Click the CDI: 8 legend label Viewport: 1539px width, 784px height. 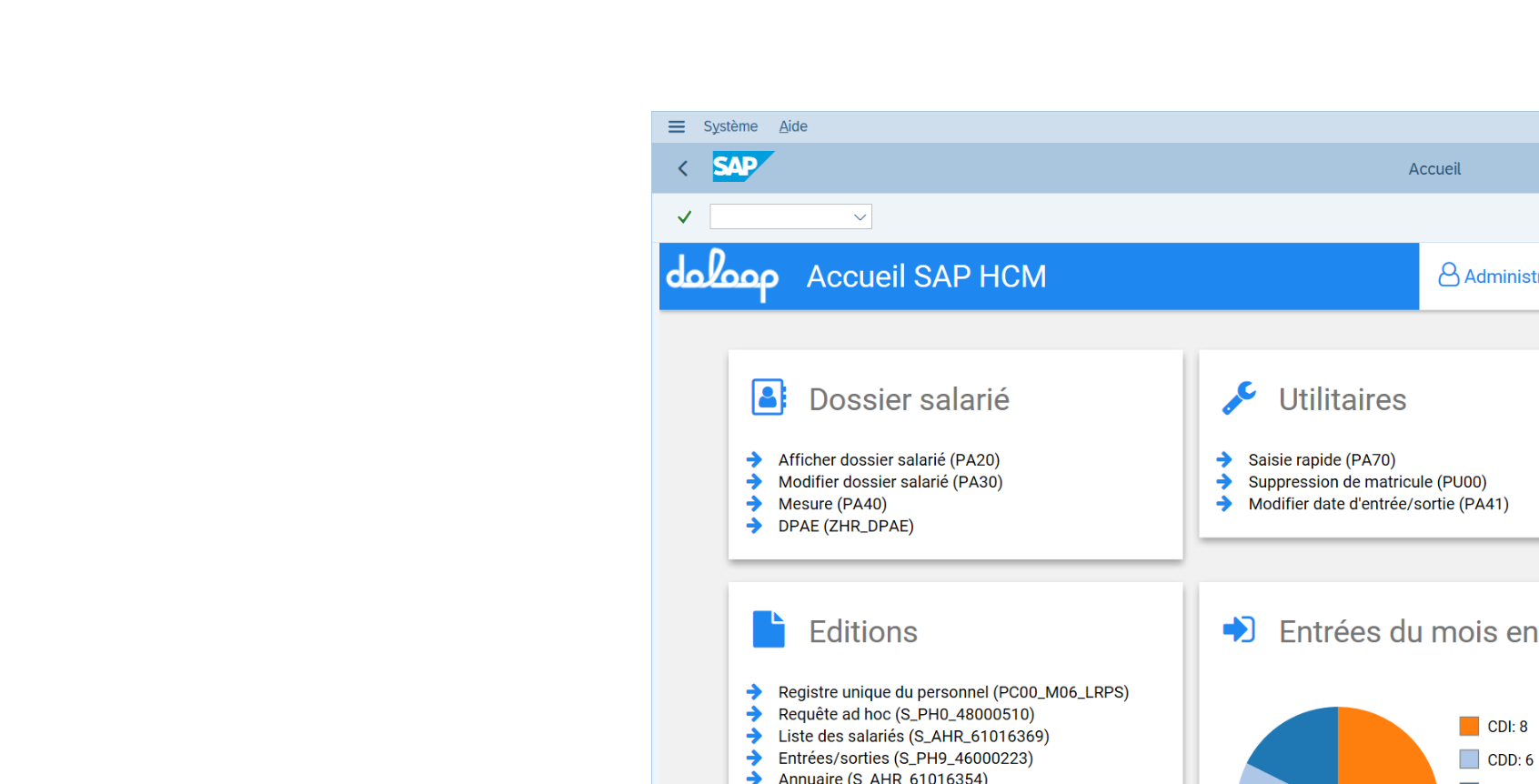coord(1507,727)
